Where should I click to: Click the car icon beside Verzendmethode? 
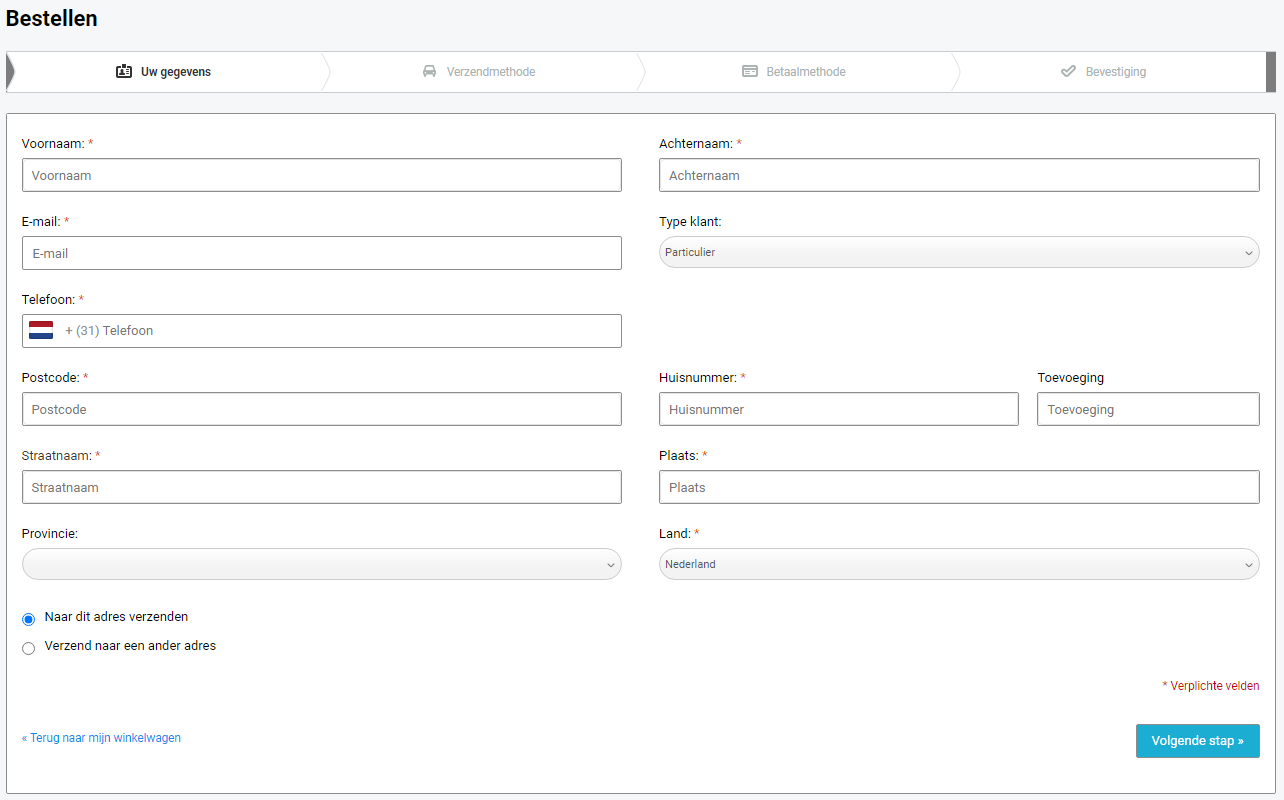(429, 72)
